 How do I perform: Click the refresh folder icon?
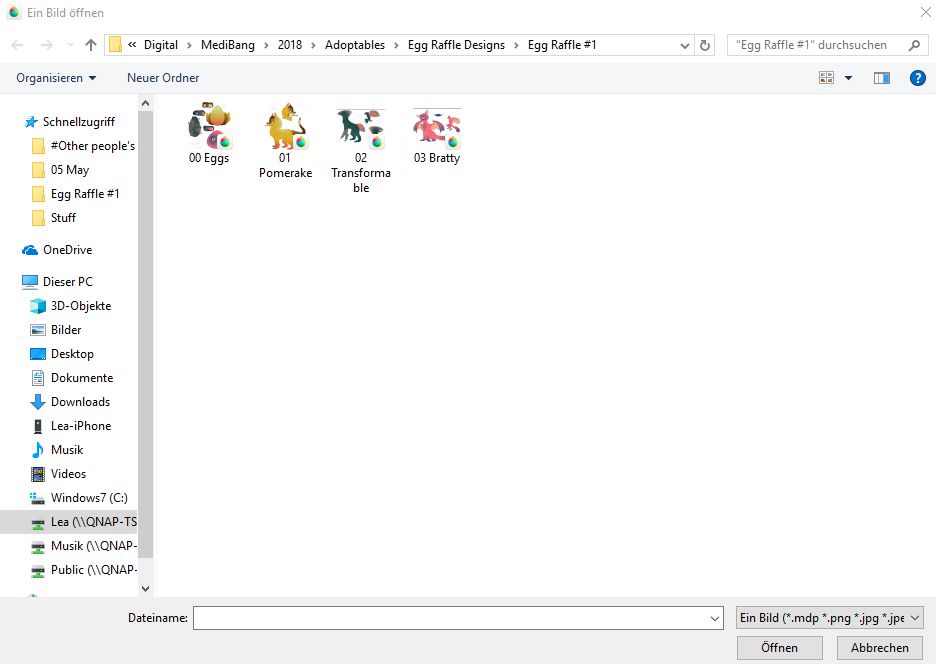coord(706,45)
